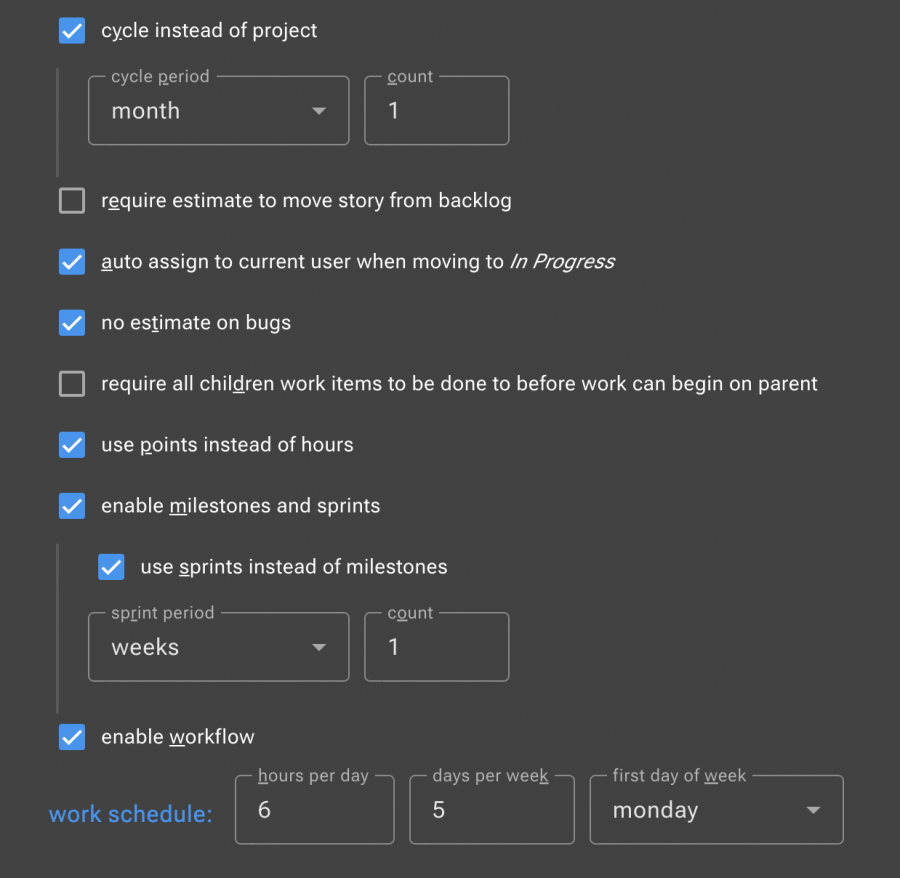Select the days per week field
Screen dimensions: 900x878
click(491, 810)
